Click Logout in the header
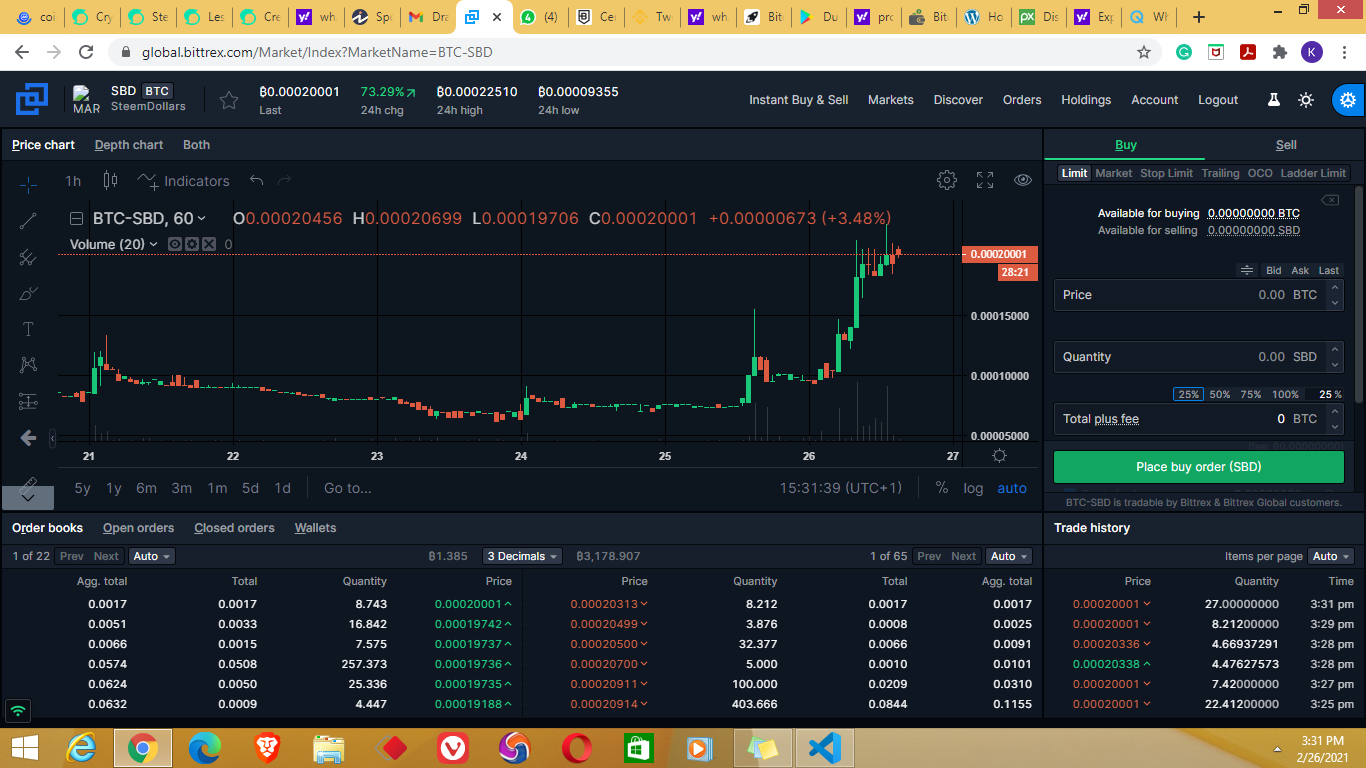Image resolution: width=1366 pixels, height=768 pixels. [1218, 100]
